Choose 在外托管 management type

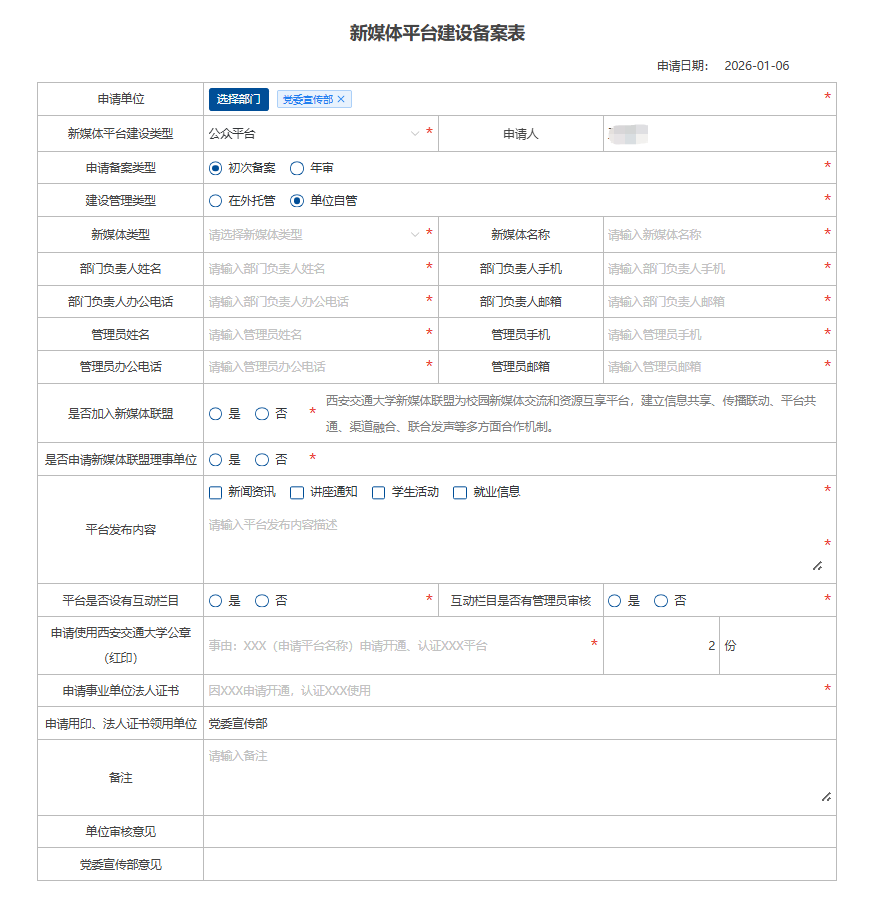(x=215, y=201)
